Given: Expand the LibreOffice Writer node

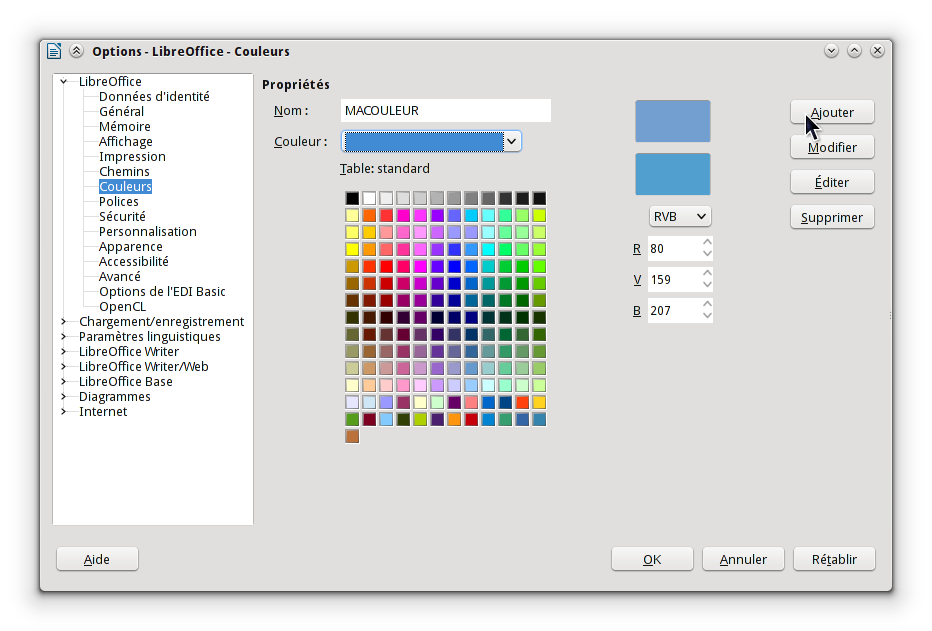Looking at the screenshot, I should coord(64,351).
